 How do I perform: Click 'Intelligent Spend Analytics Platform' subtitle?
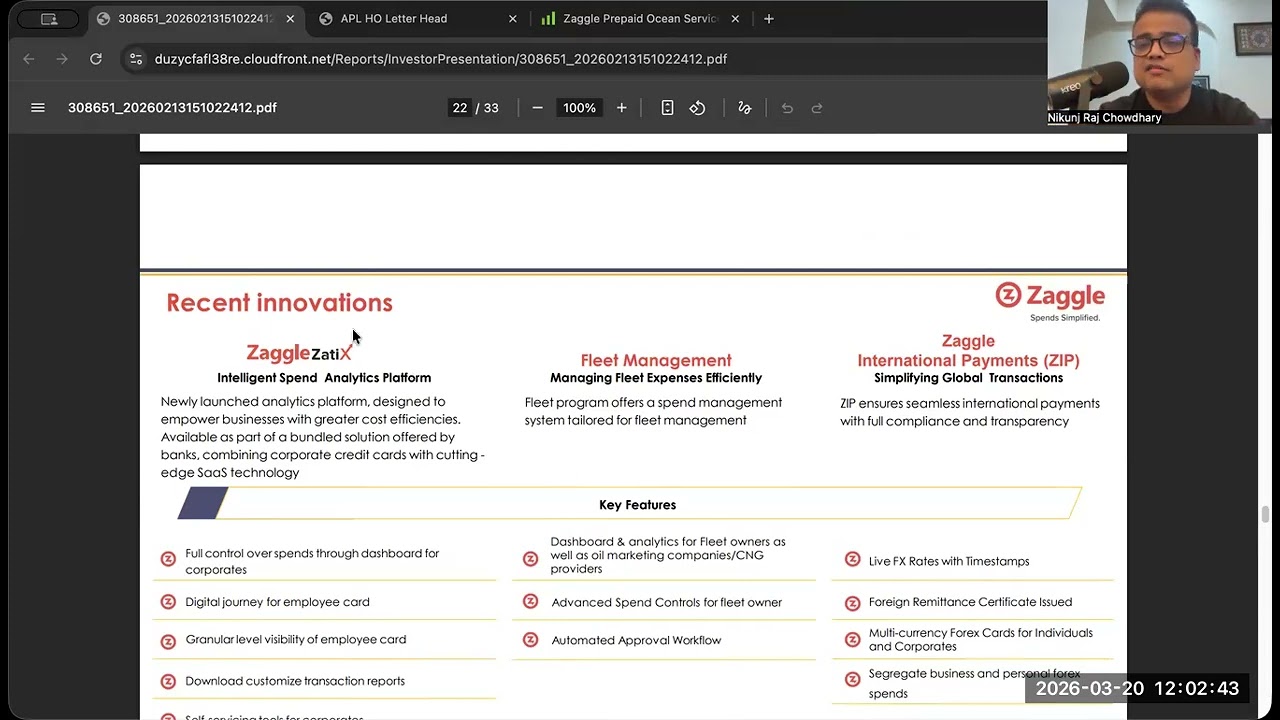click(324, 378)
